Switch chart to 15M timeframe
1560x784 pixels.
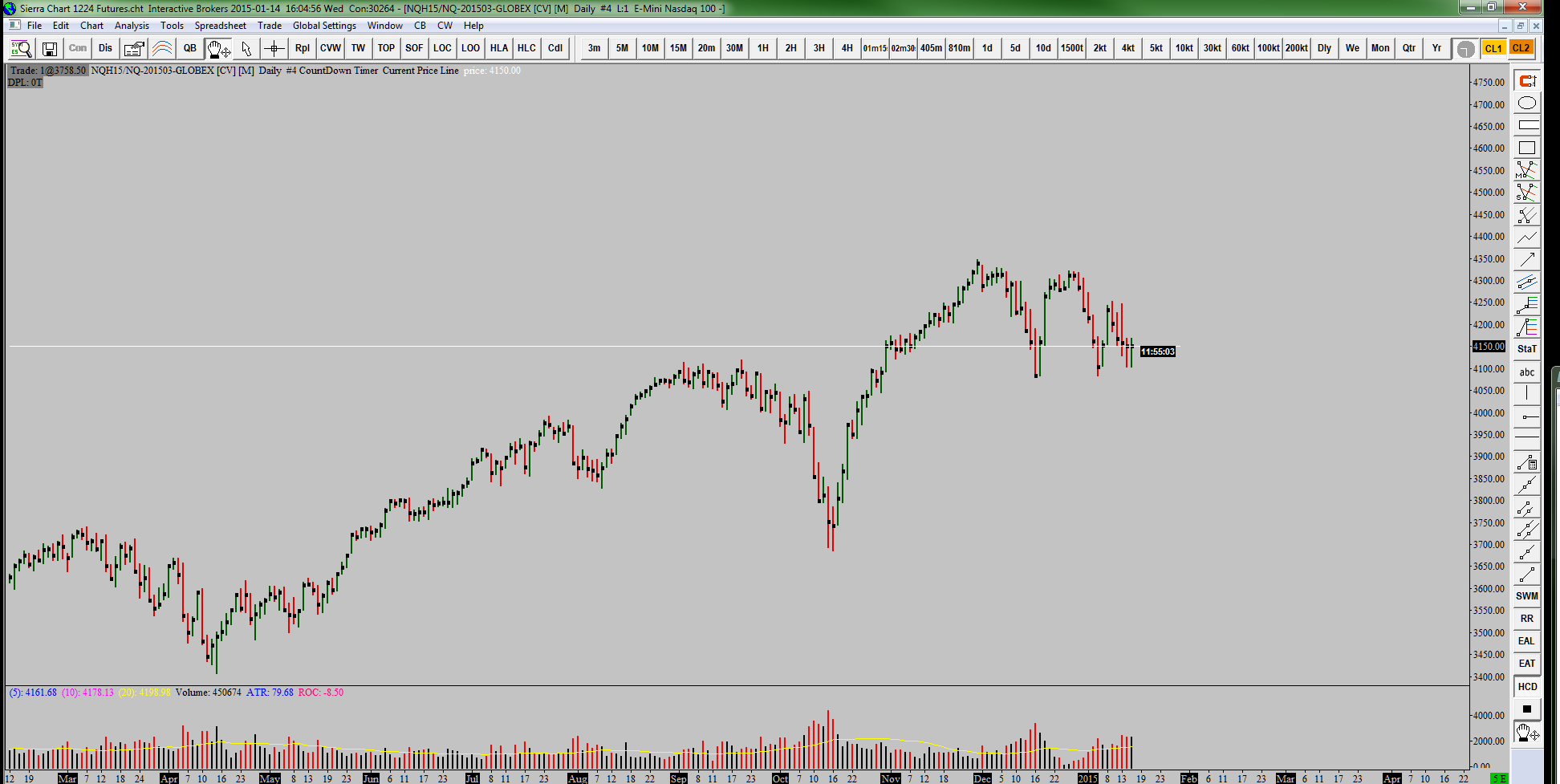[x=678, y=48]
